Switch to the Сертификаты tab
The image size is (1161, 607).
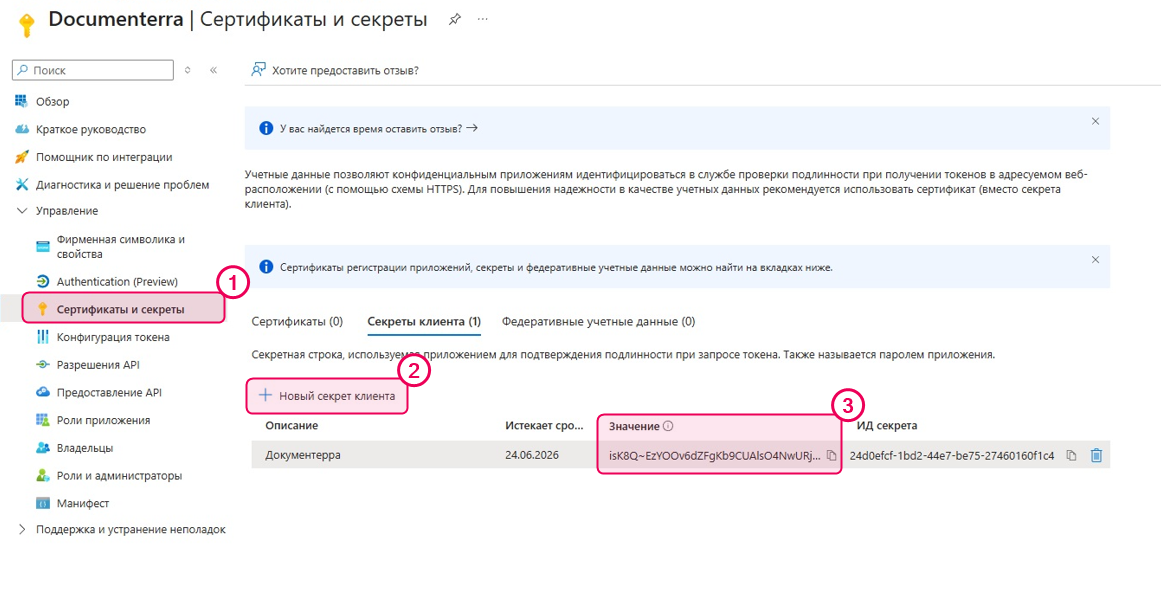click(x=296, y=321)
